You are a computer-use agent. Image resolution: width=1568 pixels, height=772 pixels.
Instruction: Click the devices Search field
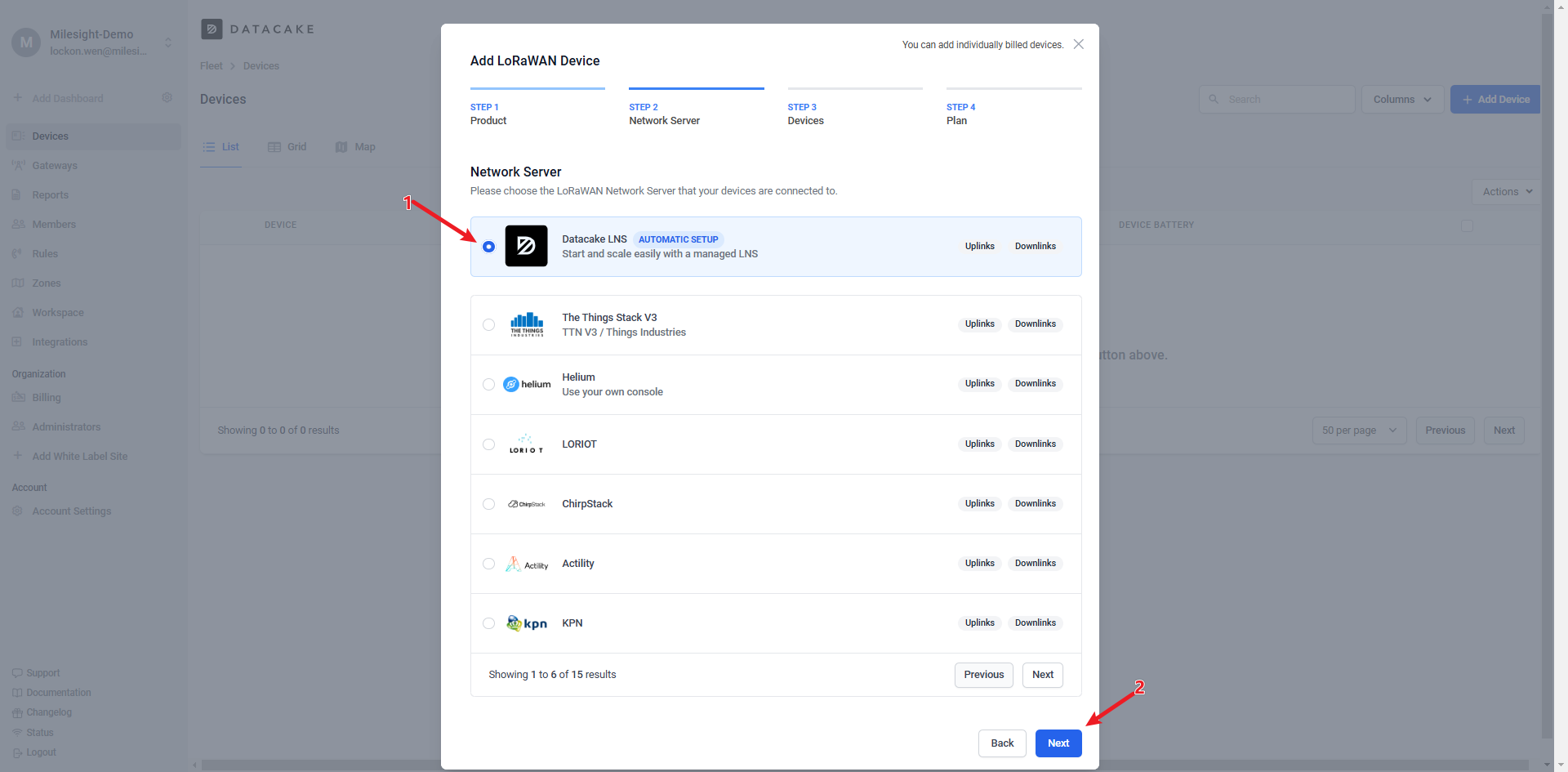pos(1277,99)
